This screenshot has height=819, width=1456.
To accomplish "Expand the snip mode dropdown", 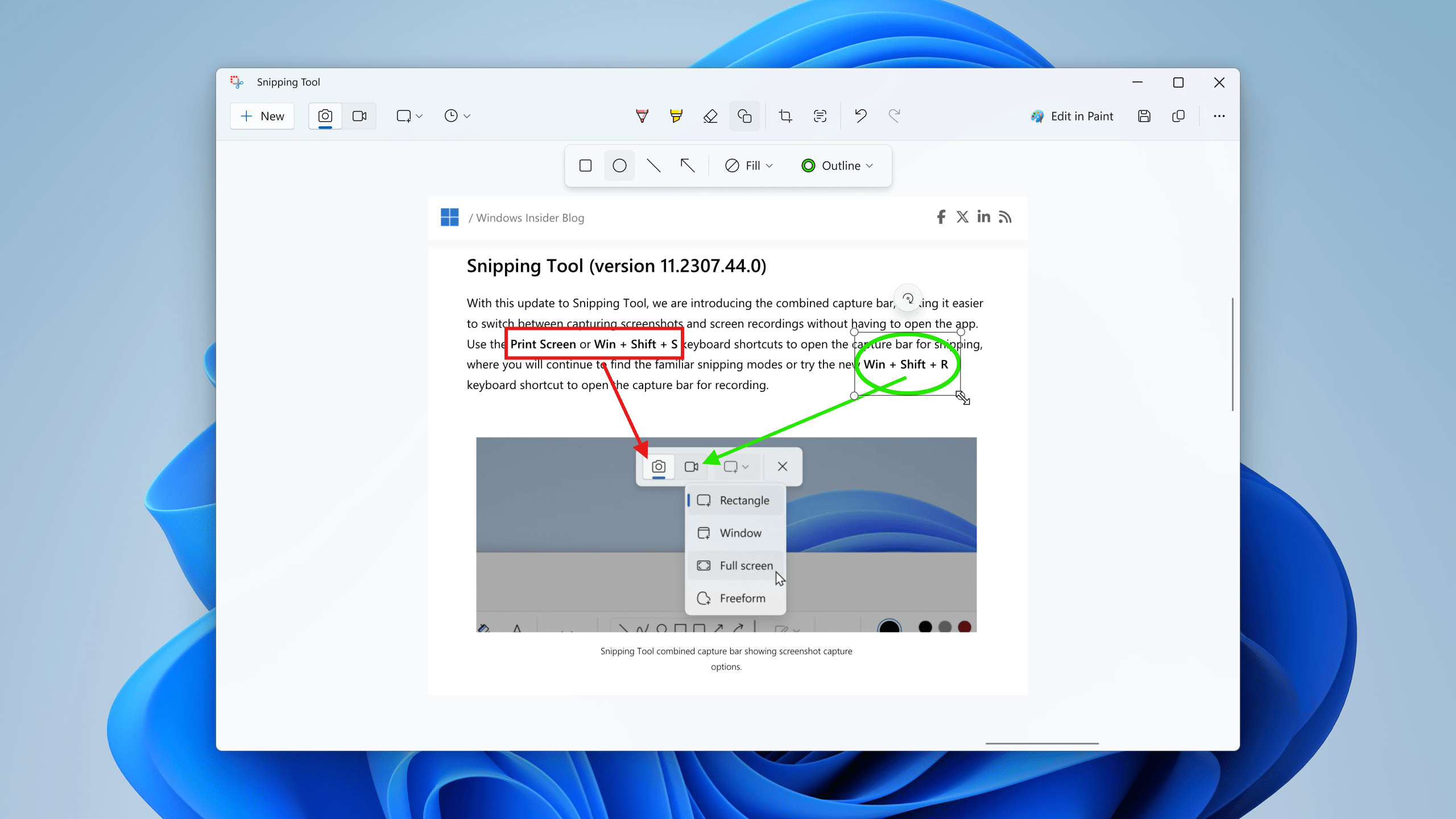I will (420, 116).
